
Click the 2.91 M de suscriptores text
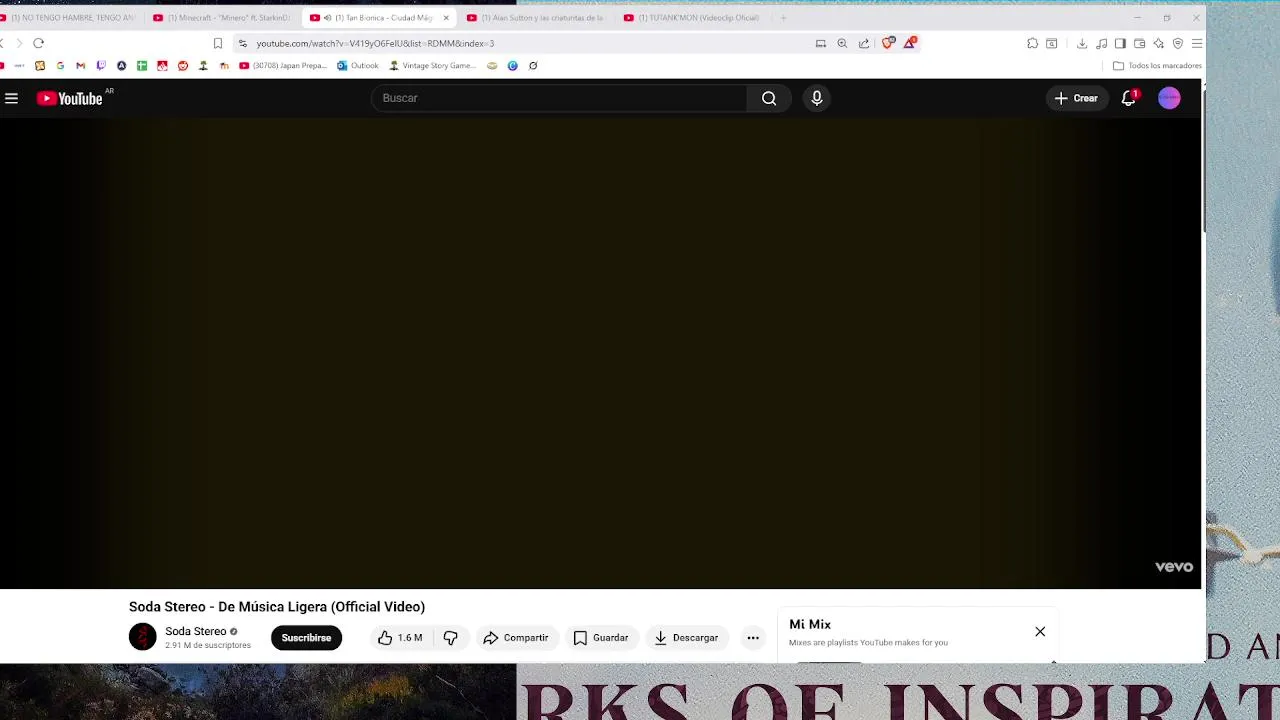coord(208,646)
